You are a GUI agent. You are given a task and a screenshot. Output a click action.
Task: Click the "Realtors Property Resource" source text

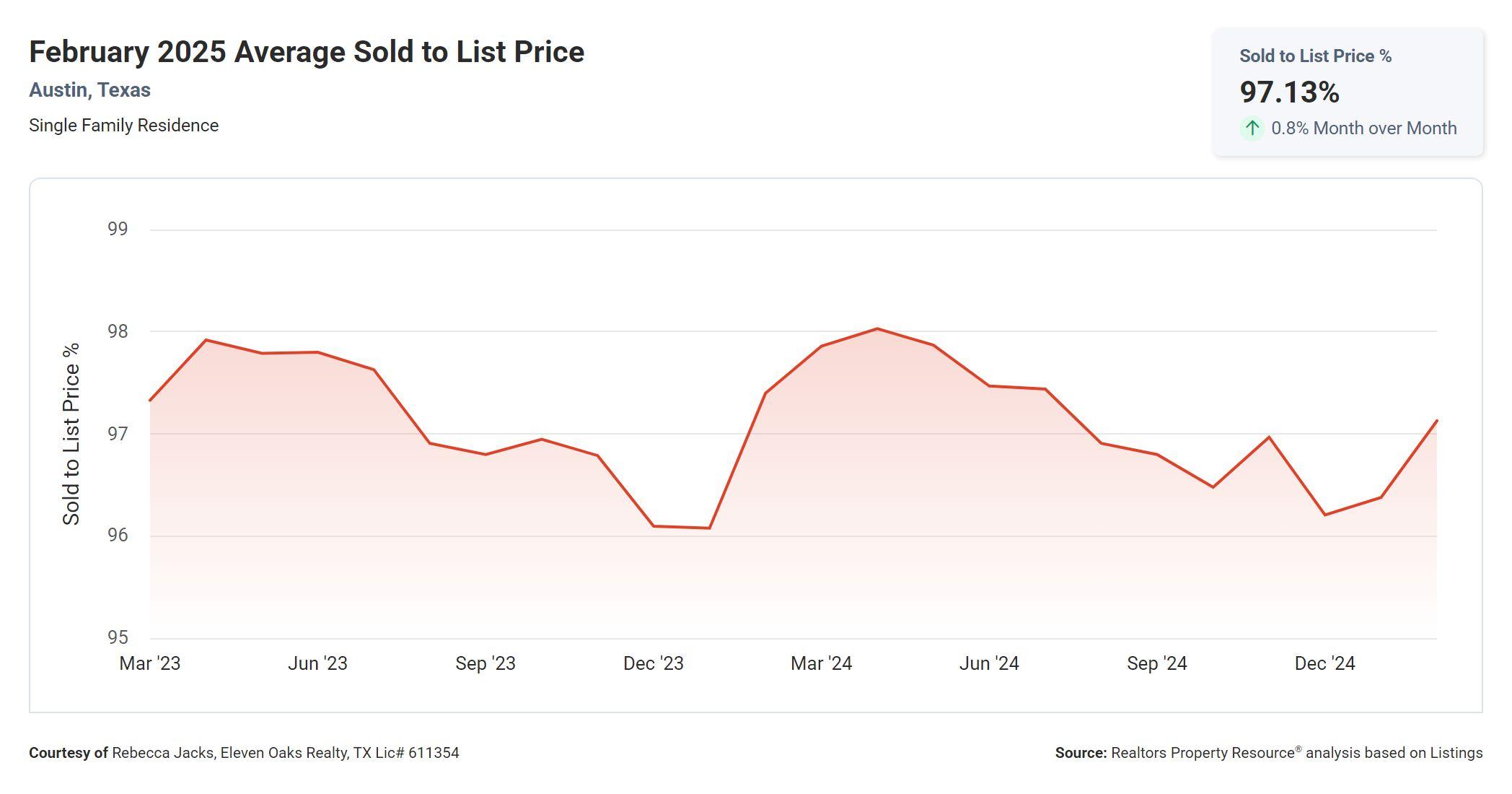[1203, 753]
